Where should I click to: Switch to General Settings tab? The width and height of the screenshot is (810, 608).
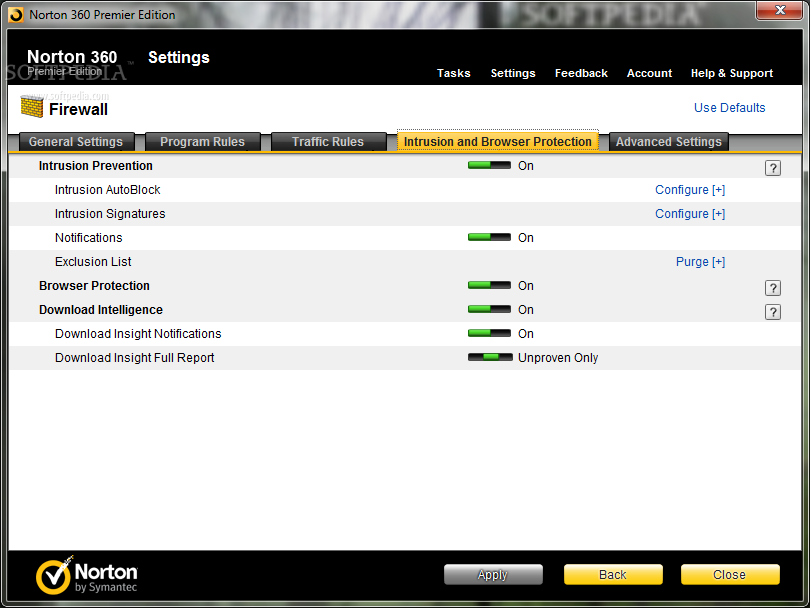point(76,142)
